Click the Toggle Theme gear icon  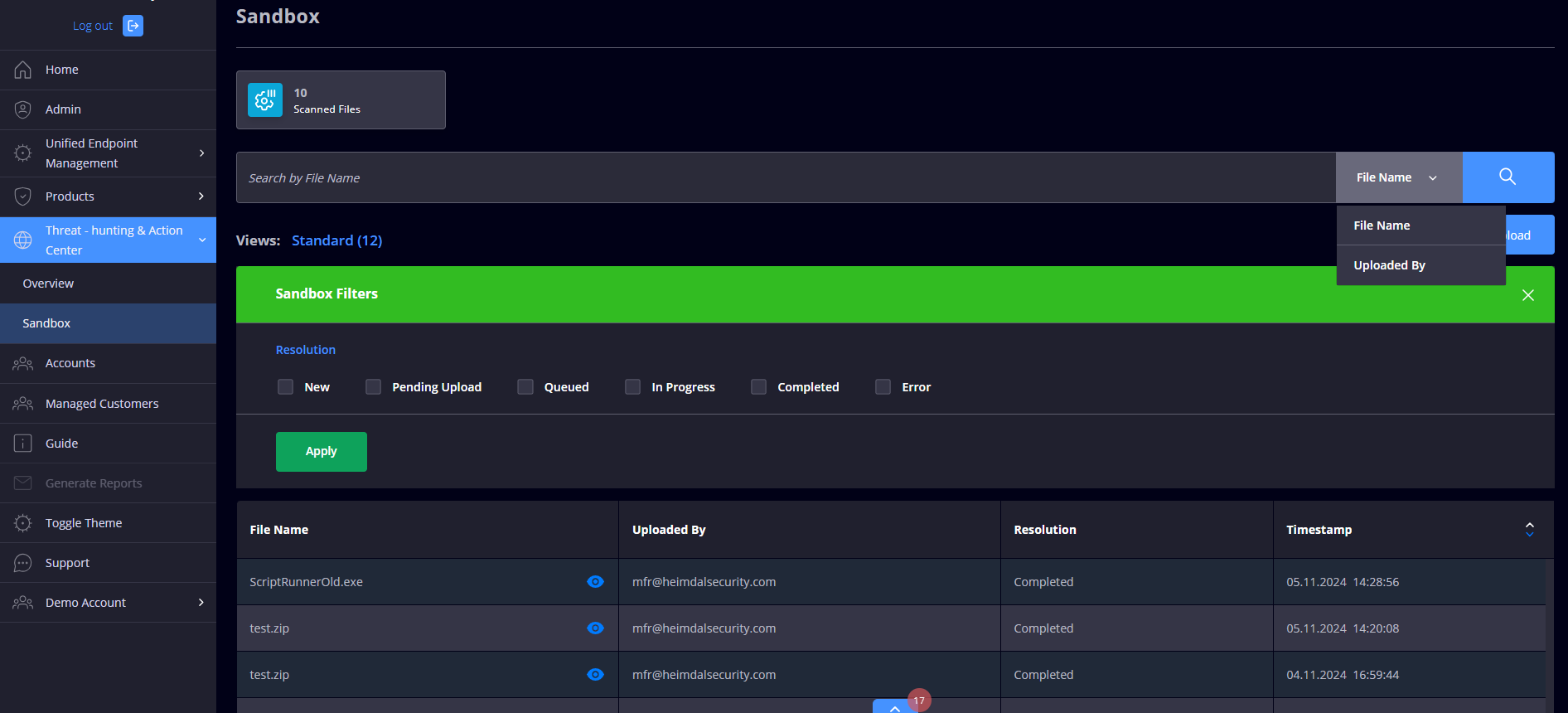point(23,523)
